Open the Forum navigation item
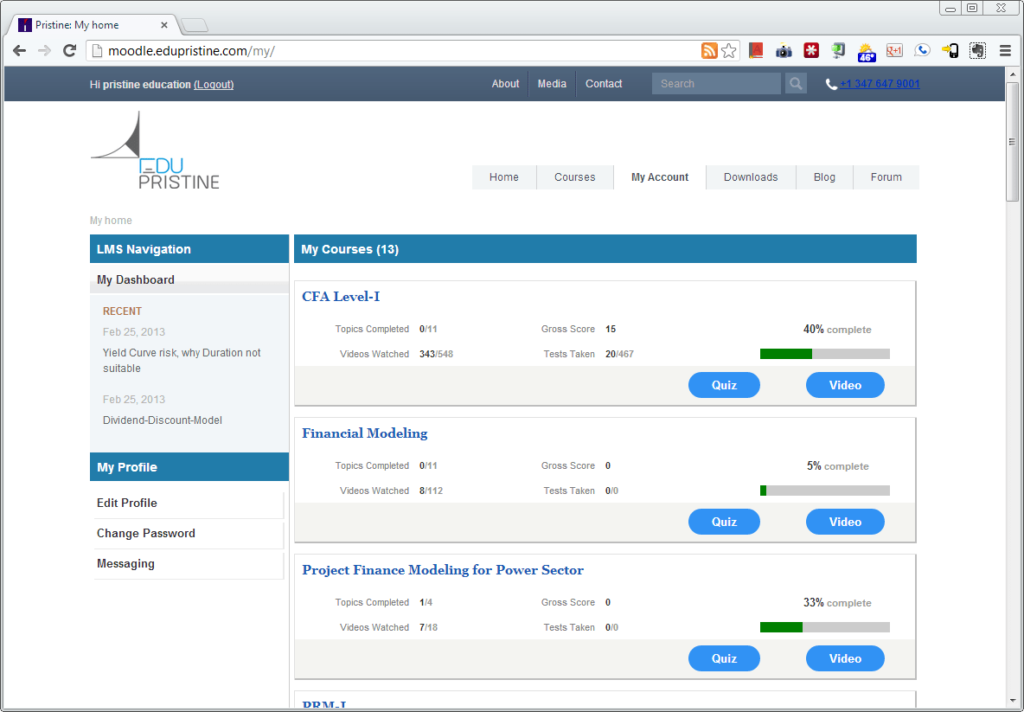1024x712 pixels. coord(885,177)
